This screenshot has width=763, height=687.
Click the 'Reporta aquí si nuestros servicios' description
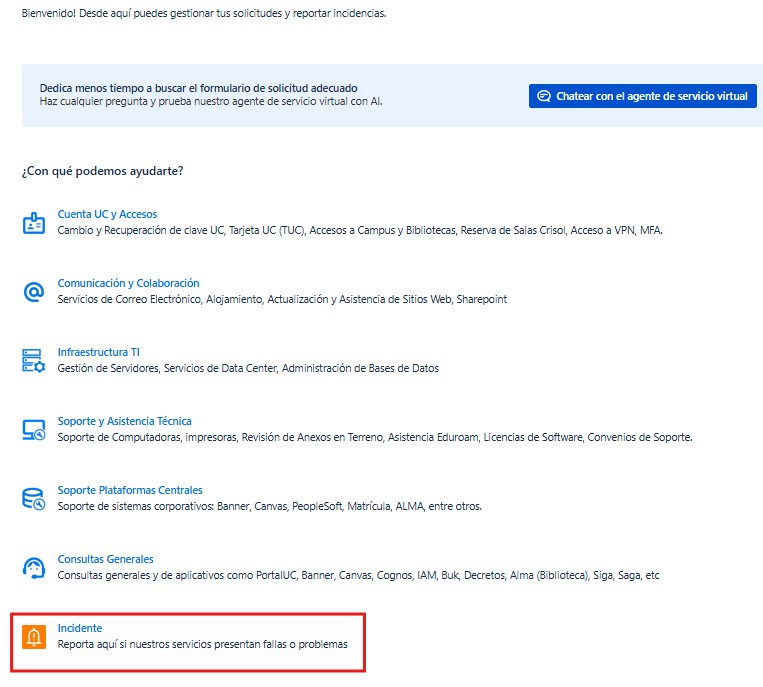(202, 645)
